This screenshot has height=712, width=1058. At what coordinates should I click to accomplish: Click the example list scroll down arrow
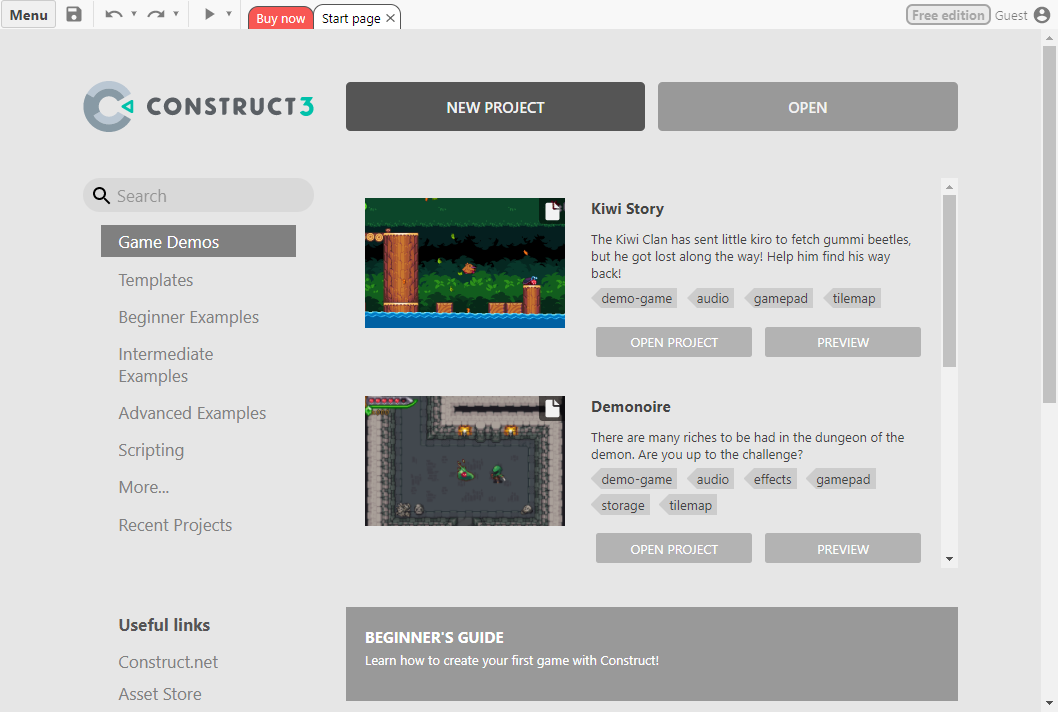pyautogui.click(x=949, y=559)
